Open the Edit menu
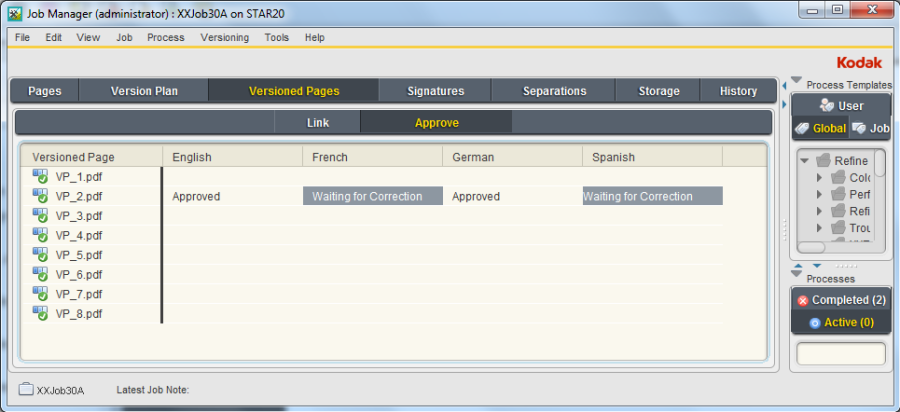Screen dimensions: 900x412 [54, 37]
